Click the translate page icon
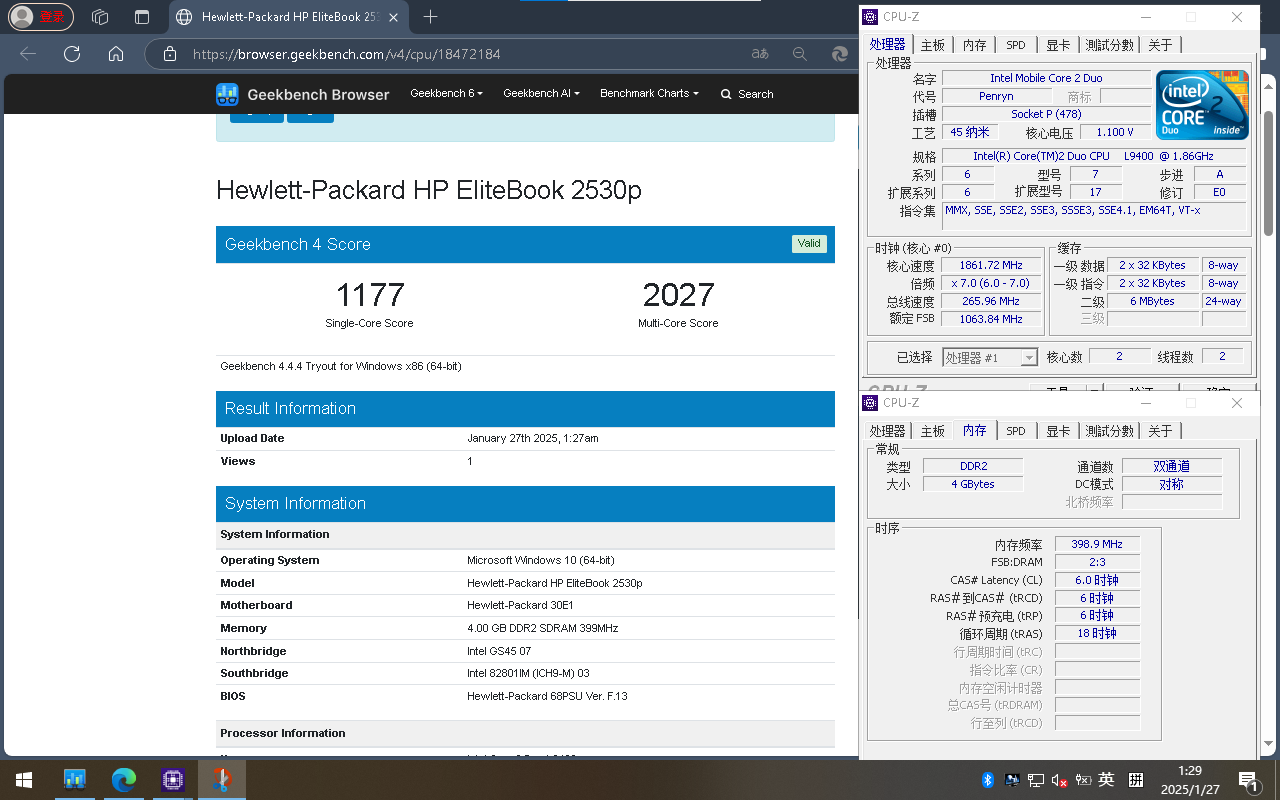Viewport: 1280px width, 800px height. tap(761, 54)
